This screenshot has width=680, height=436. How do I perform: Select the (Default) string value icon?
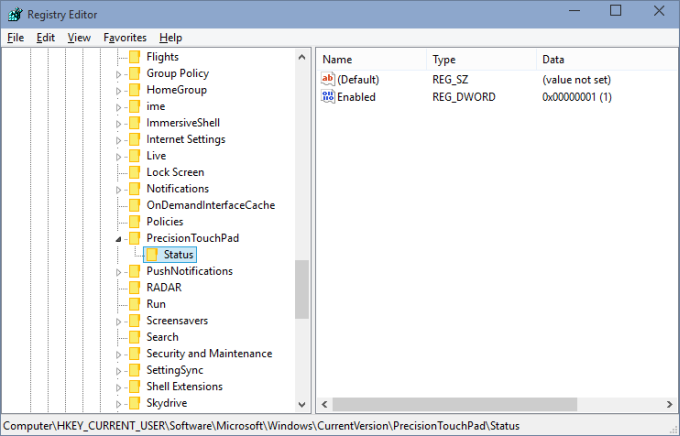click(328, 79)
